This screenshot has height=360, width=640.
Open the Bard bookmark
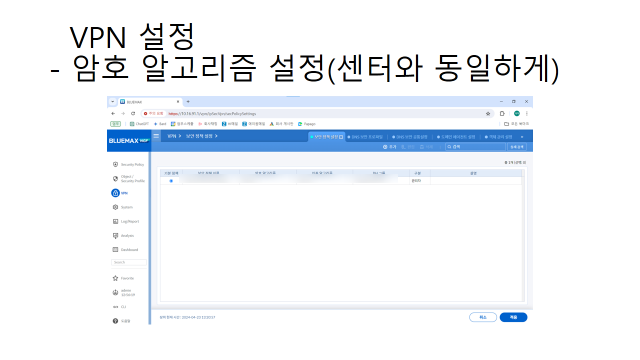(160, 124)
